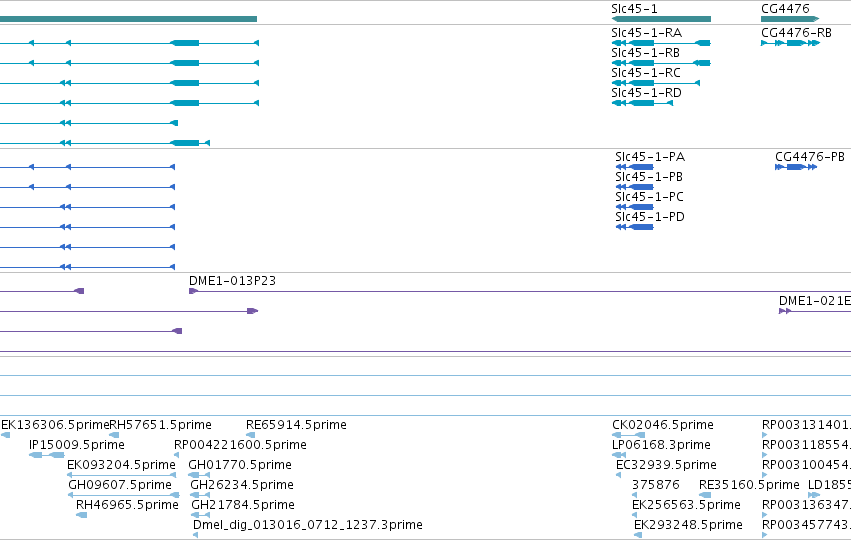851x540 pixels.
Task: Select RE35160.5prime EST label
Action: [x=750, y=485]
